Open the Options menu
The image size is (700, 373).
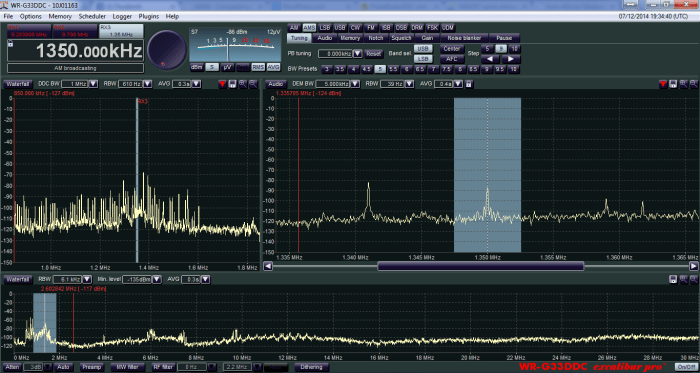(30, 17)
